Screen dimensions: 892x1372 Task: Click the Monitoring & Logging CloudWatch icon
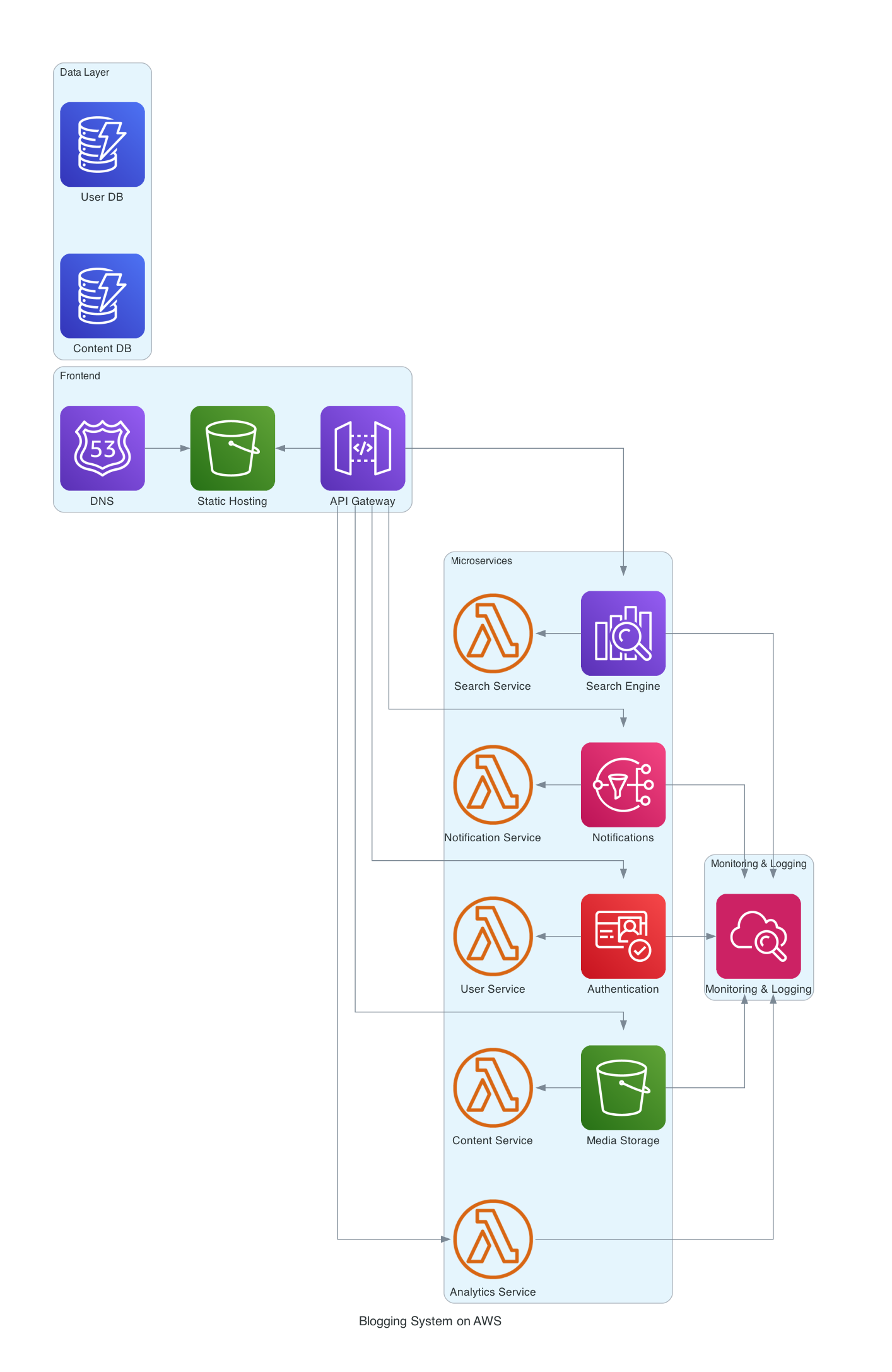758,936
